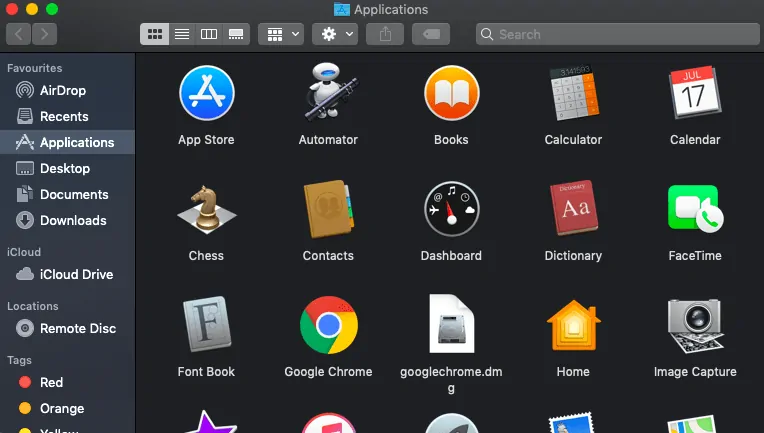
Task: Open Recents in the sidebar
Action: [x=67, y=116]
